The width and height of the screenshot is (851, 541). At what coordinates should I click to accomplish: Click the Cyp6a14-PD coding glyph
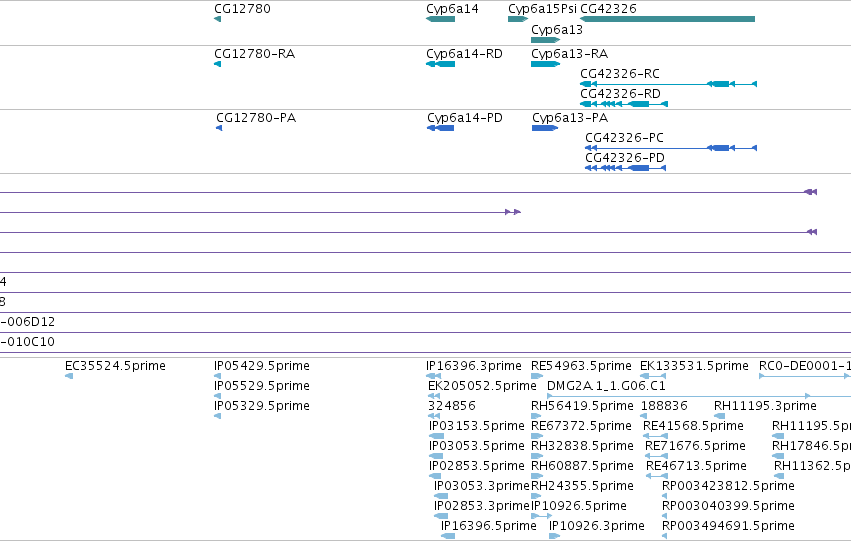[x=441, y=128]
